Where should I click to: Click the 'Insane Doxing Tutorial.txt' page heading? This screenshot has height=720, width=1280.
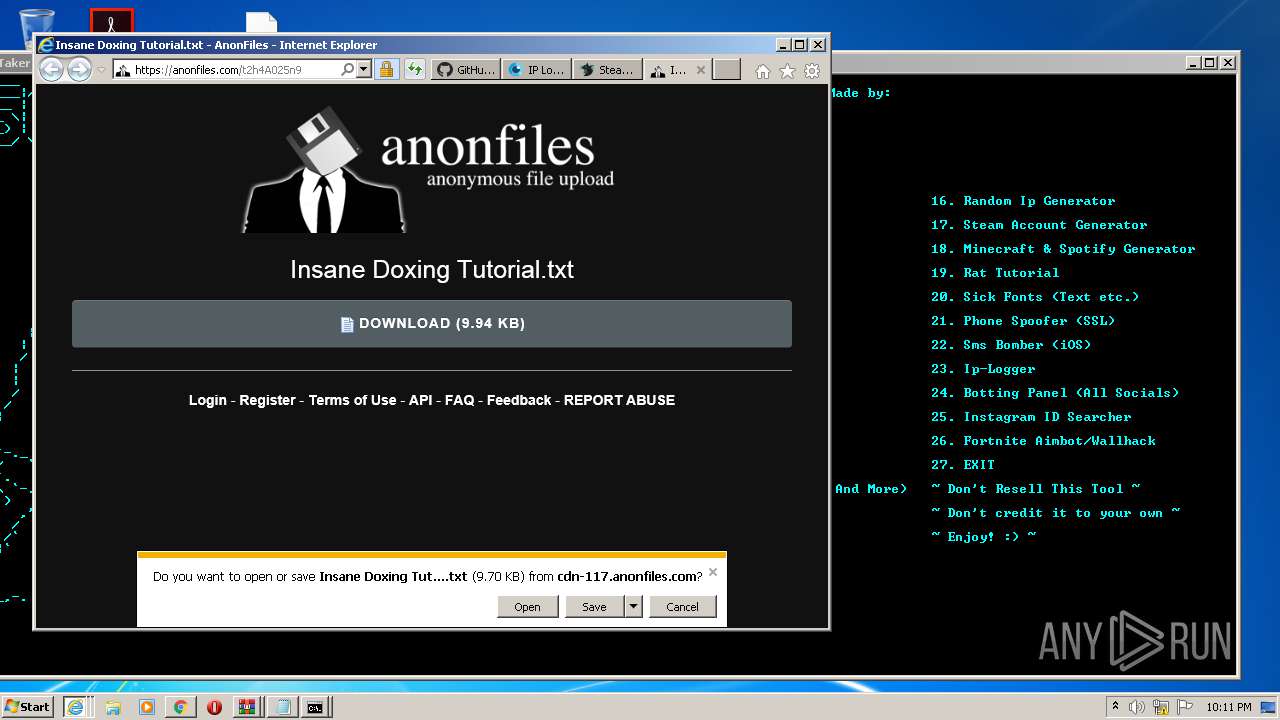tap(432, 270)
